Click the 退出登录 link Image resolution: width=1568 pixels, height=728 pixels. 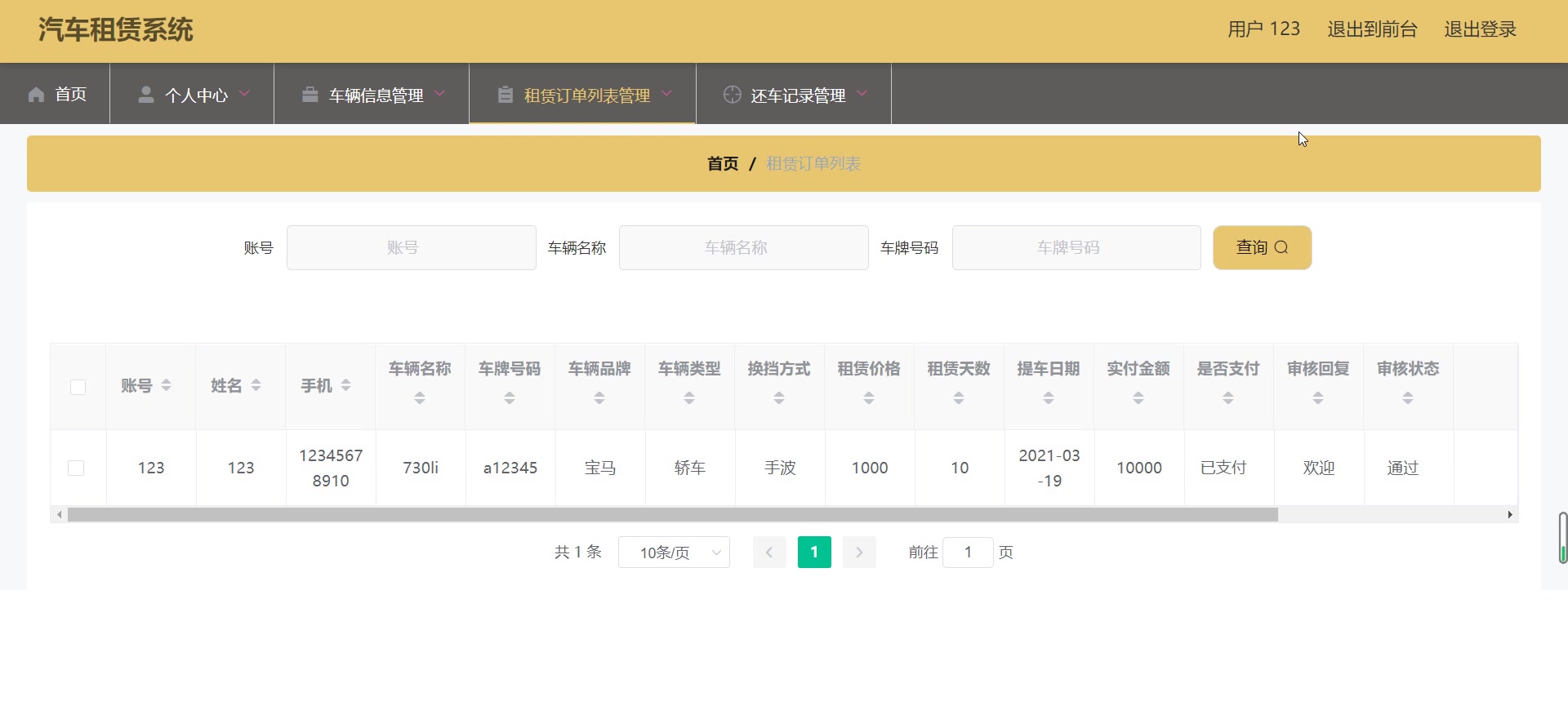(1480, 29)
